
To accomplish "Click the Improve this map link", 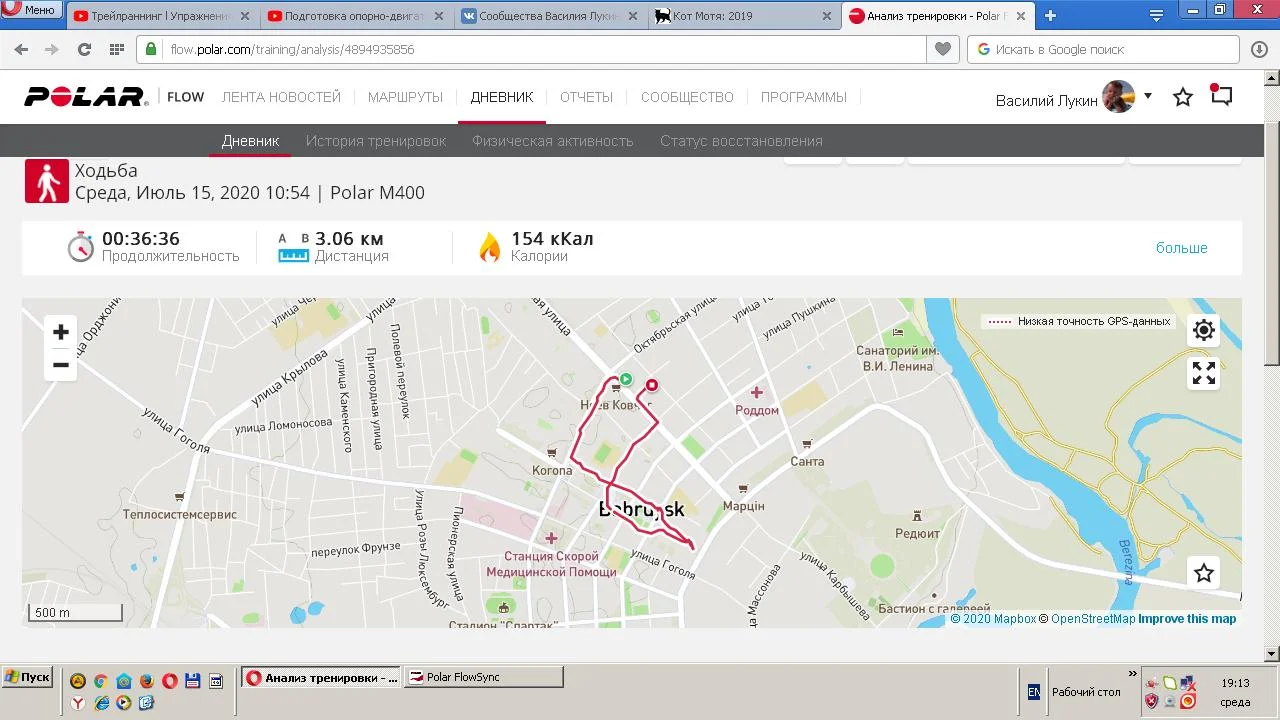I will 1187,619.
